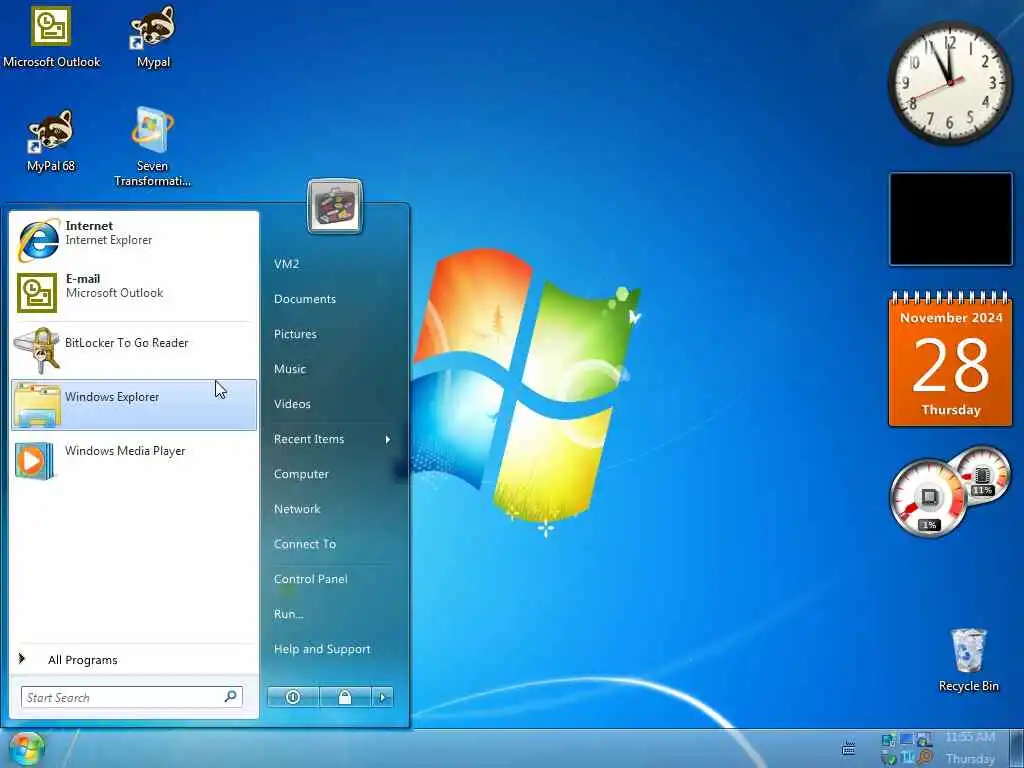This screenshot has width=1024, height=768.
Task: Click the Start orb button
Action: (x=26, y=748)
